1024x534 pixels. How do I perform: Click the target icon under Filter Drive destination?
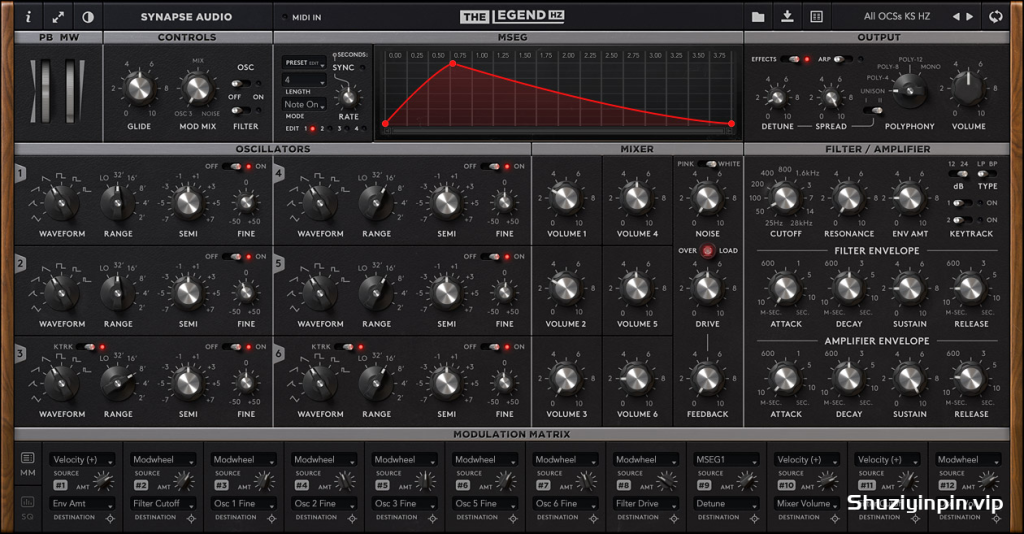tap(673, 519)
